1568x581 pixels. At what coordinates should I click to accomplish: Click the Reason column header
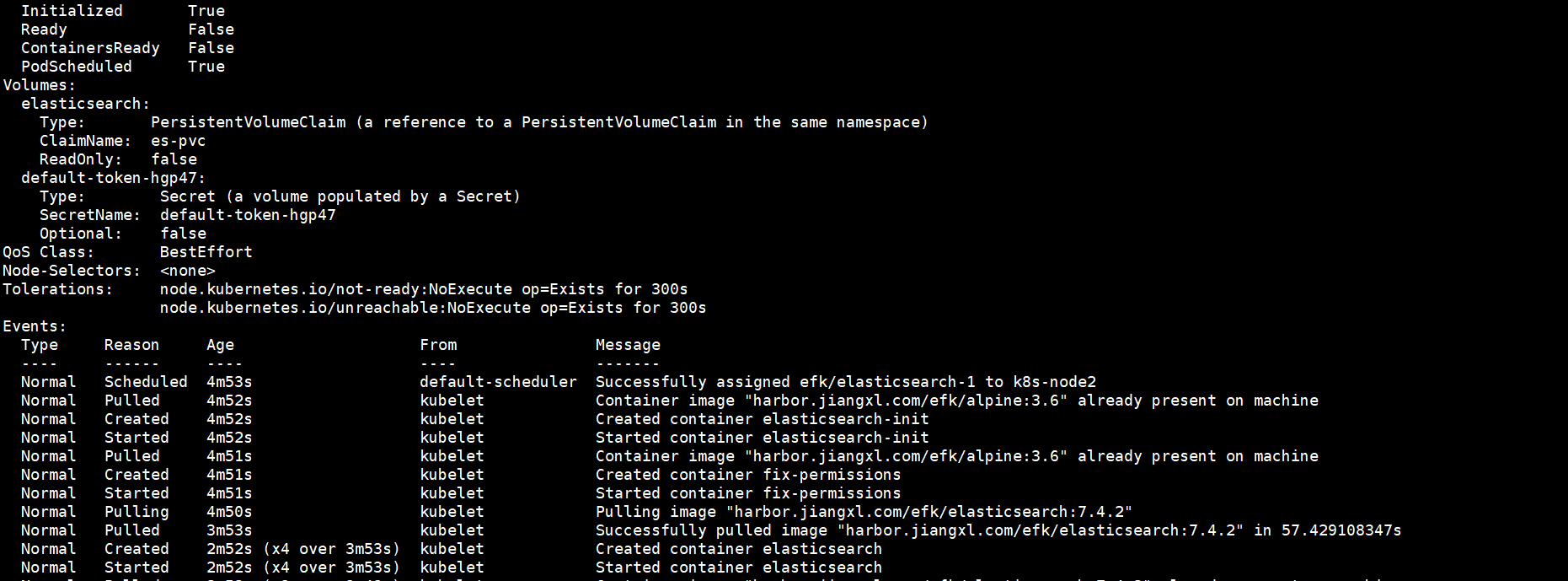(131, 345)
